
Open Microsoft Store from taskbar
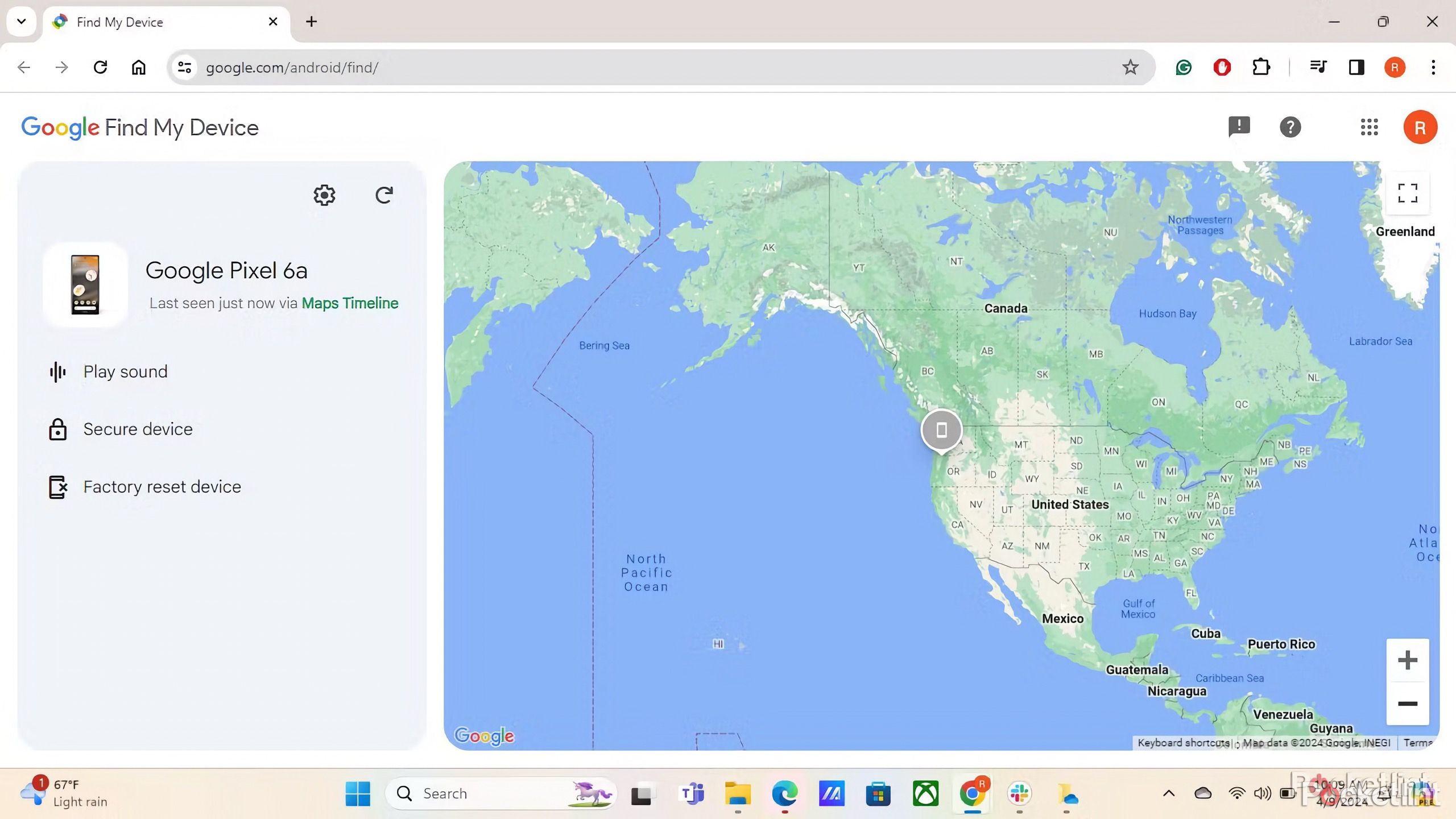(x=879, y=794)
